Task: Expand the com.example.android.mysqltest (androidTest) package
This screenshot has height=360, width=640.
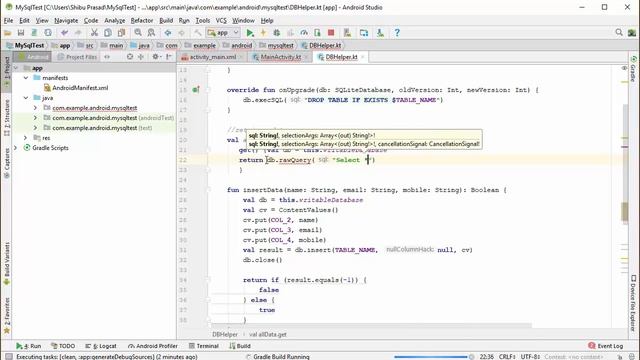Action: tap(35, 118)
